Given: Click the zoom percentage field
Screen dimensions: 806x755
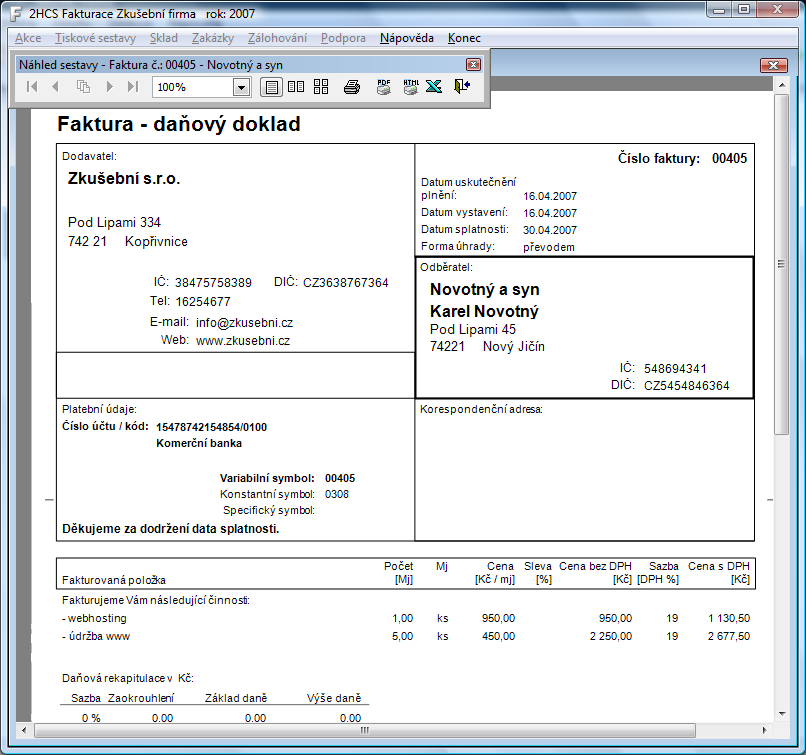Looking at the screenshot, I should (x=192, y=87).
